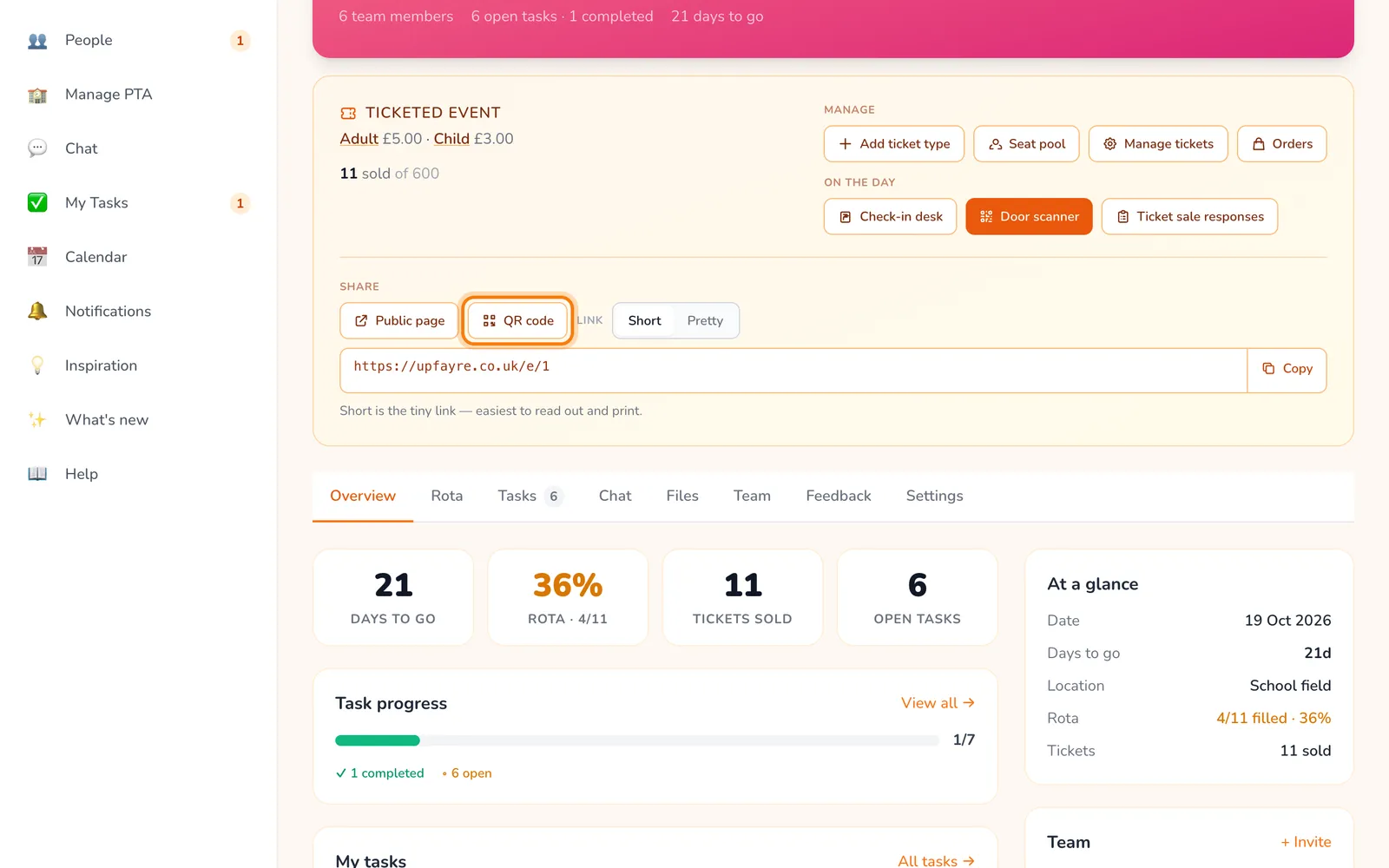Open All tasks link in My tasks
This screenshot has height=868, width=1389.
point(936,860)
